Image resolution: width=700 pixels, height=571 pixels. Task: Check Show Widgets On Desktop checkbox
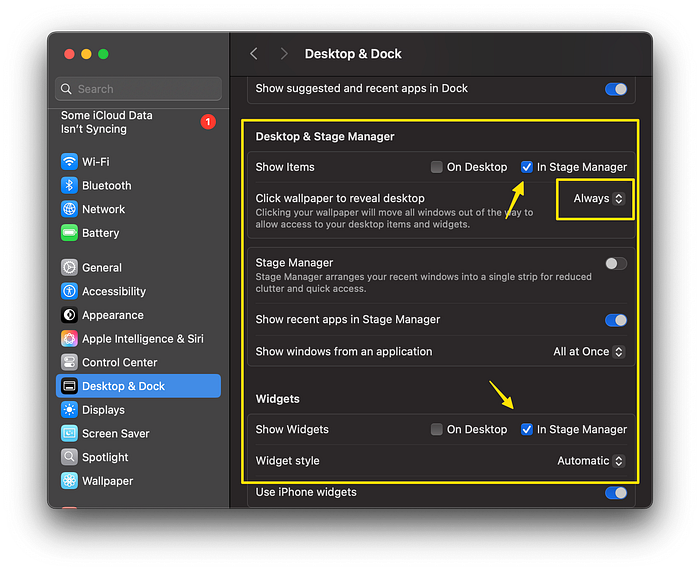(437, 429)
